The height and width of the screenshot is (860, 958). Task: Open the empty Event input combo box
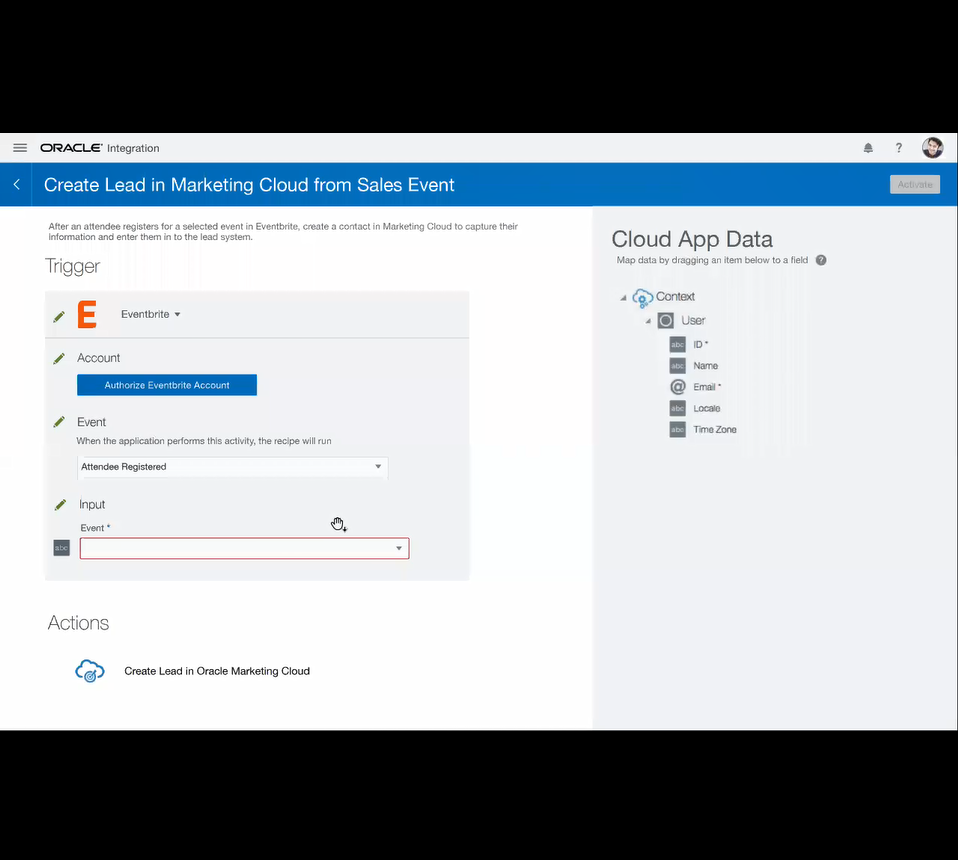pyautogui.click(x=244, y=548)
